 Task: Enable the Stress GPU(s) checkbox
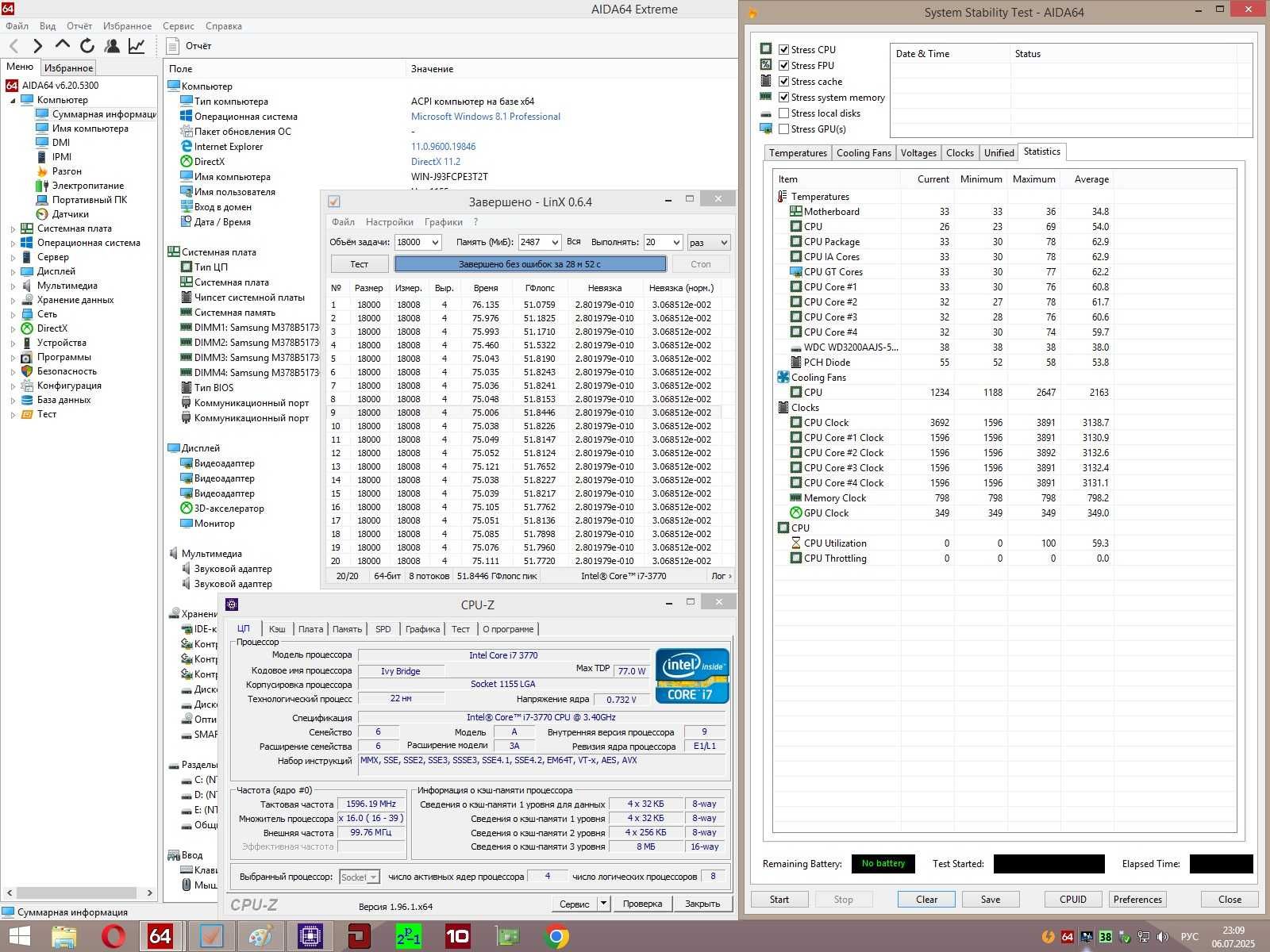click(x=784, y=129)
